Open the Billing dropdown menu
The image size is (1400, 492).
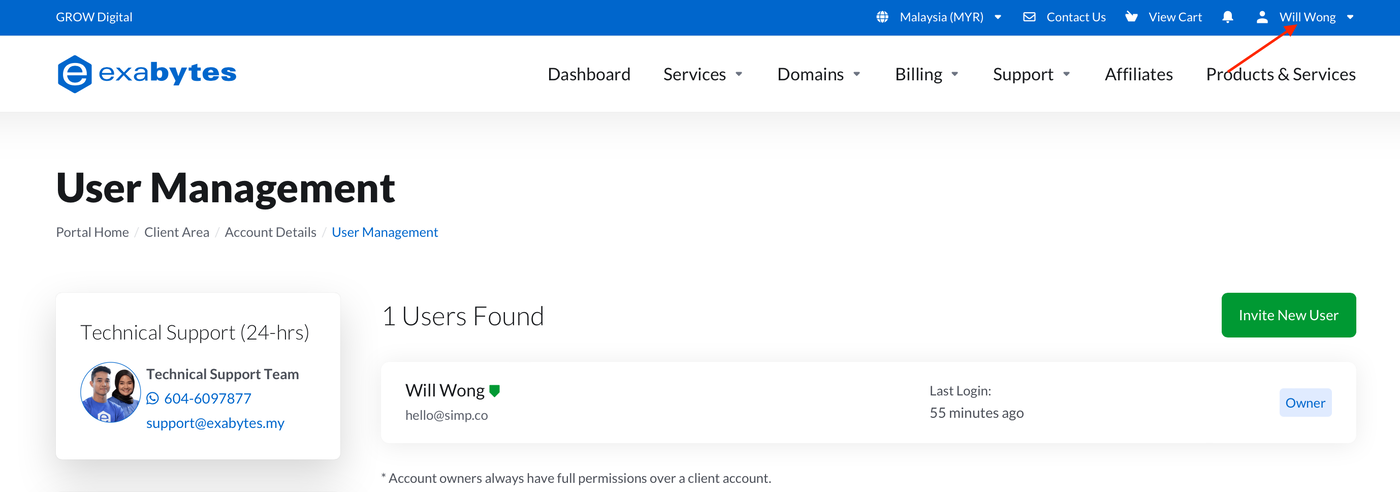pyautogui.click(x=927, y=74)
